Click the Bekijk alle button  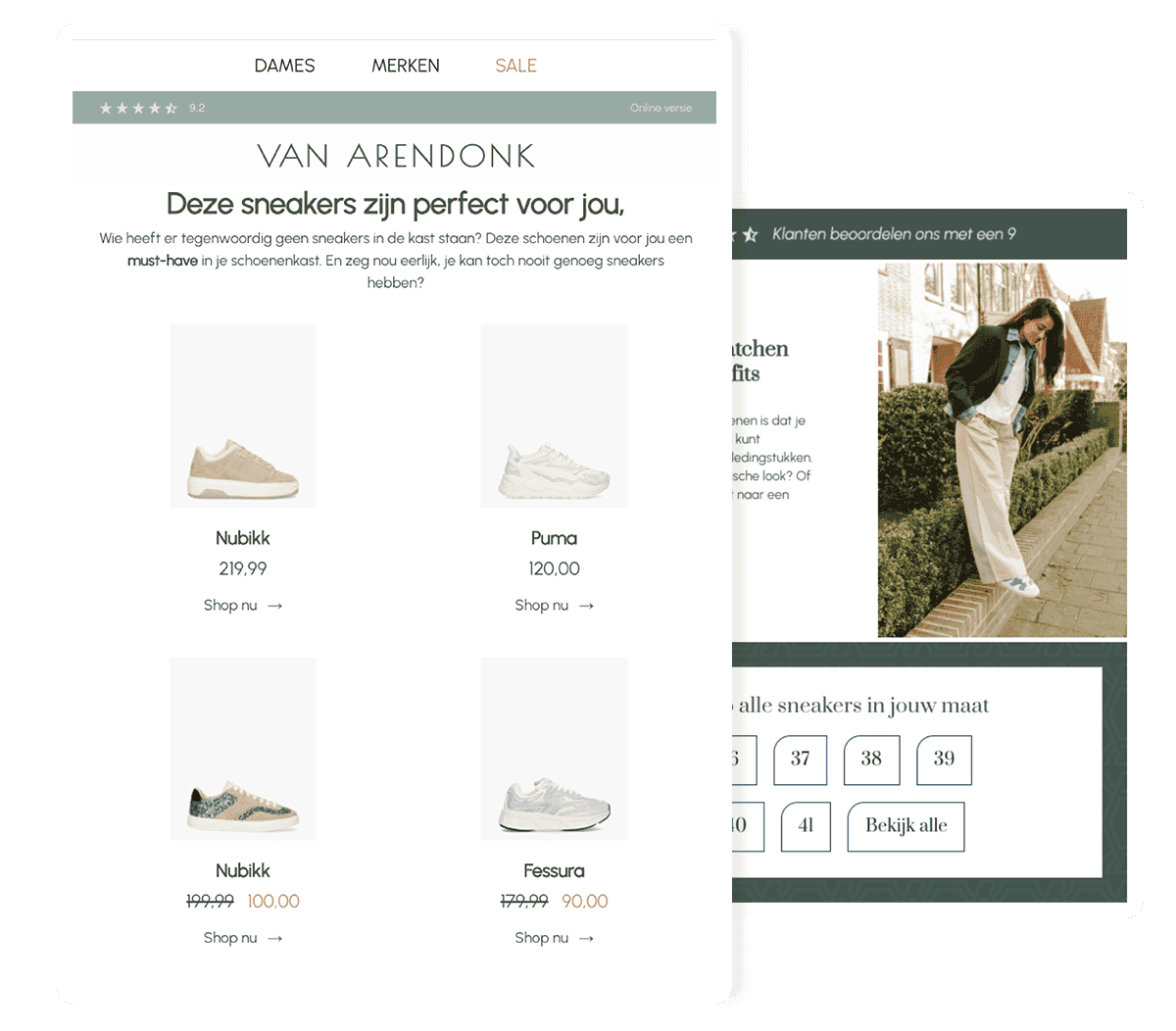click(906, 826)
